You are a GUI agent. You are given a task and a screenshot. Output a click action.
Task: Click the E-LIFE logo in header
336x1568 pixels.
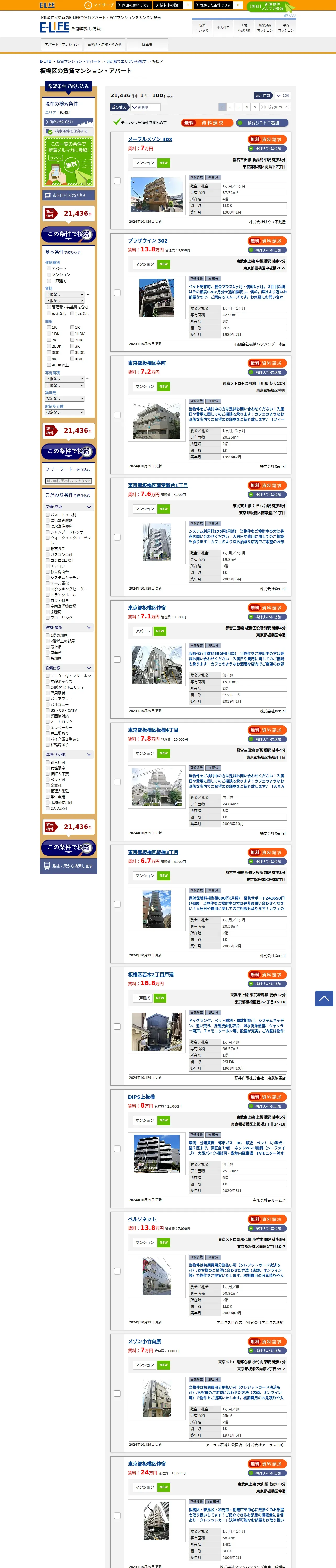54,27
